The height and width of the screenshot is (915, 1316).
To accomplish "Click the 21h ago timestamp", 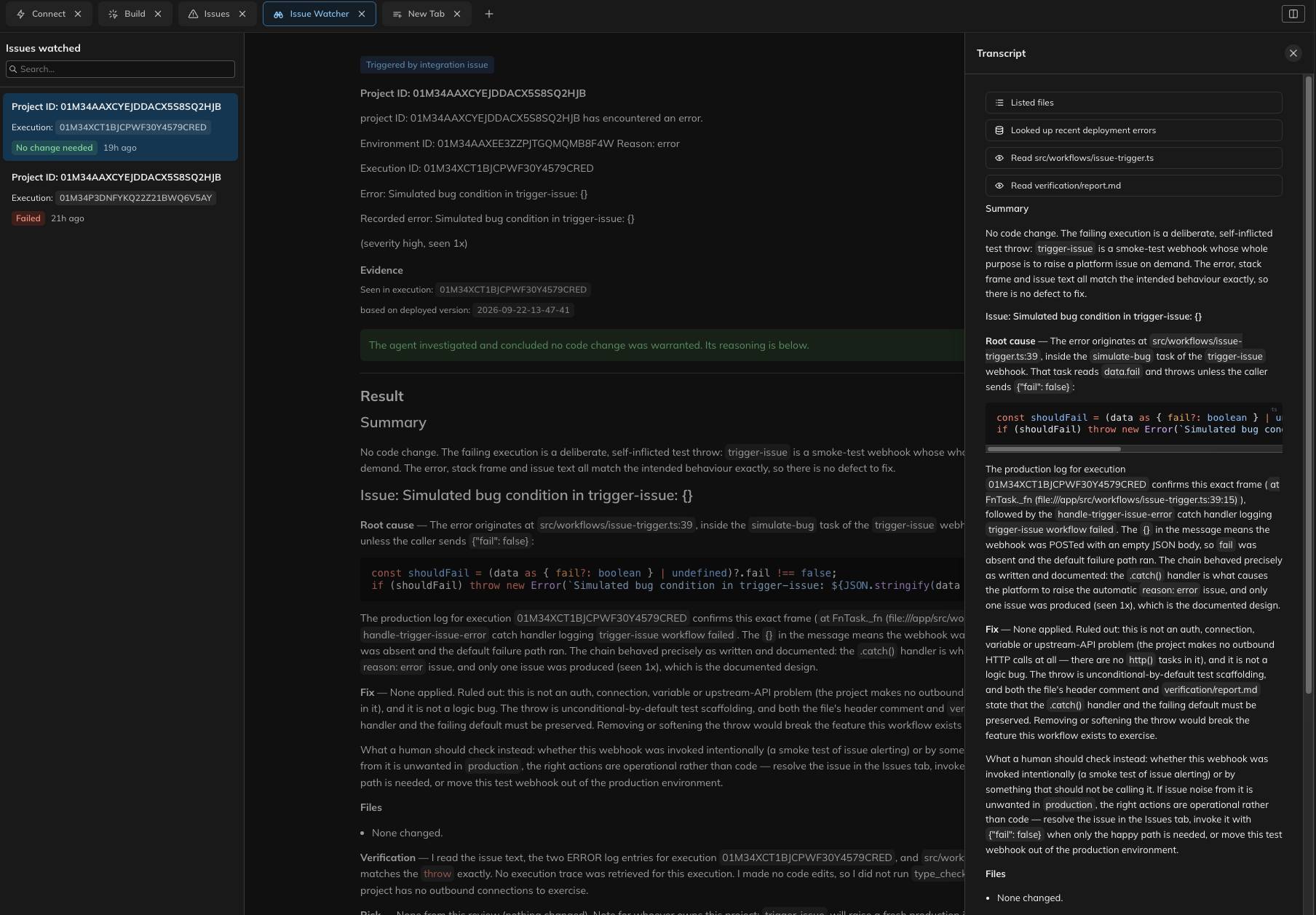I will click(x=67, y=218).
